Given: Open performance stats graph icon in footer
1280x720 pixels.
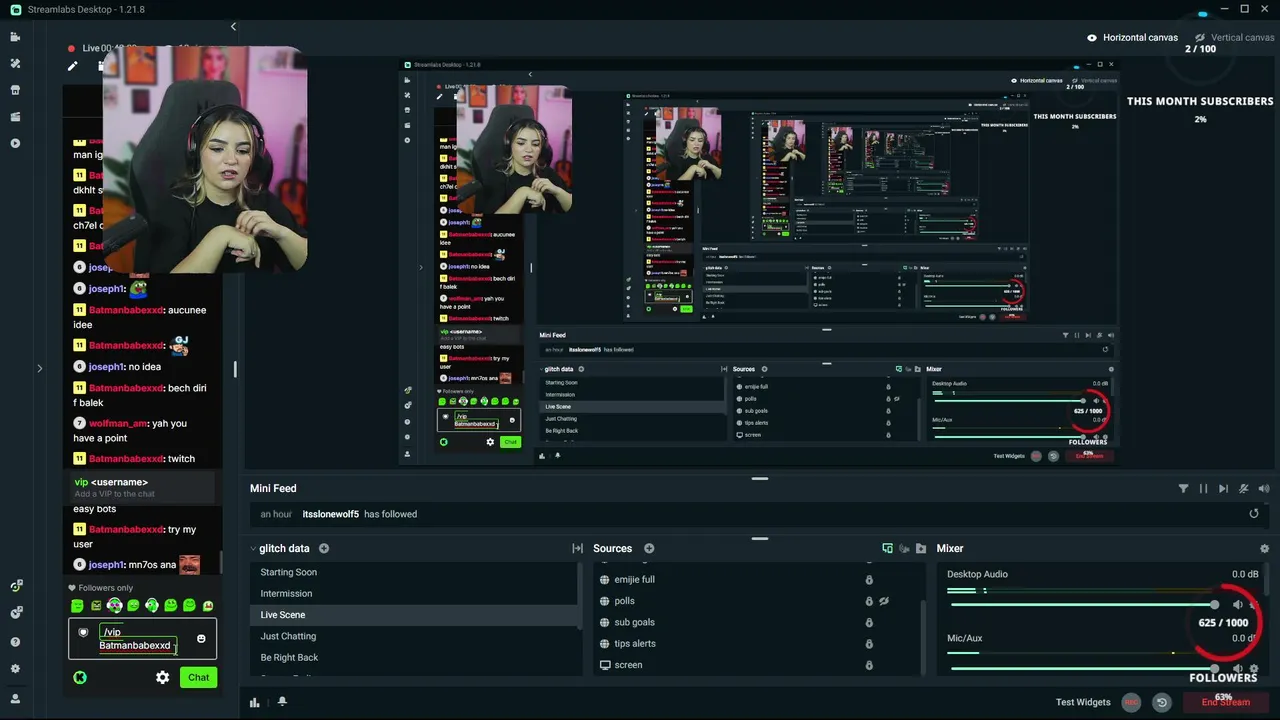Looking at the screenshot, I should [x=255, y=702].
